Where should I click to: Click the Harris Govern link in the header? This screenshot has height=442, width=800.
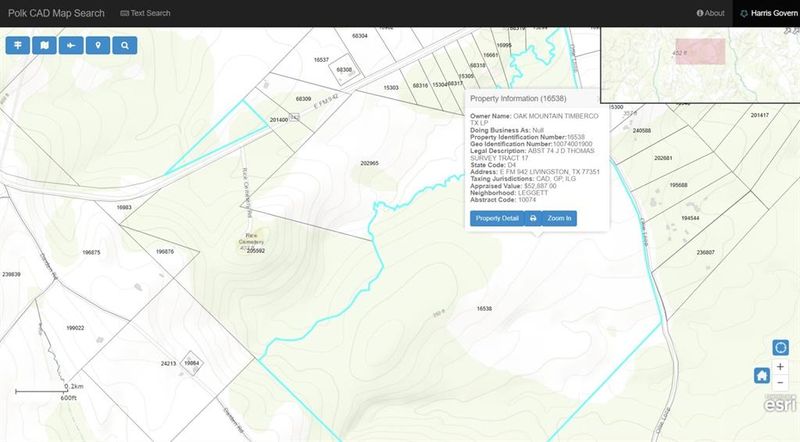768,13
